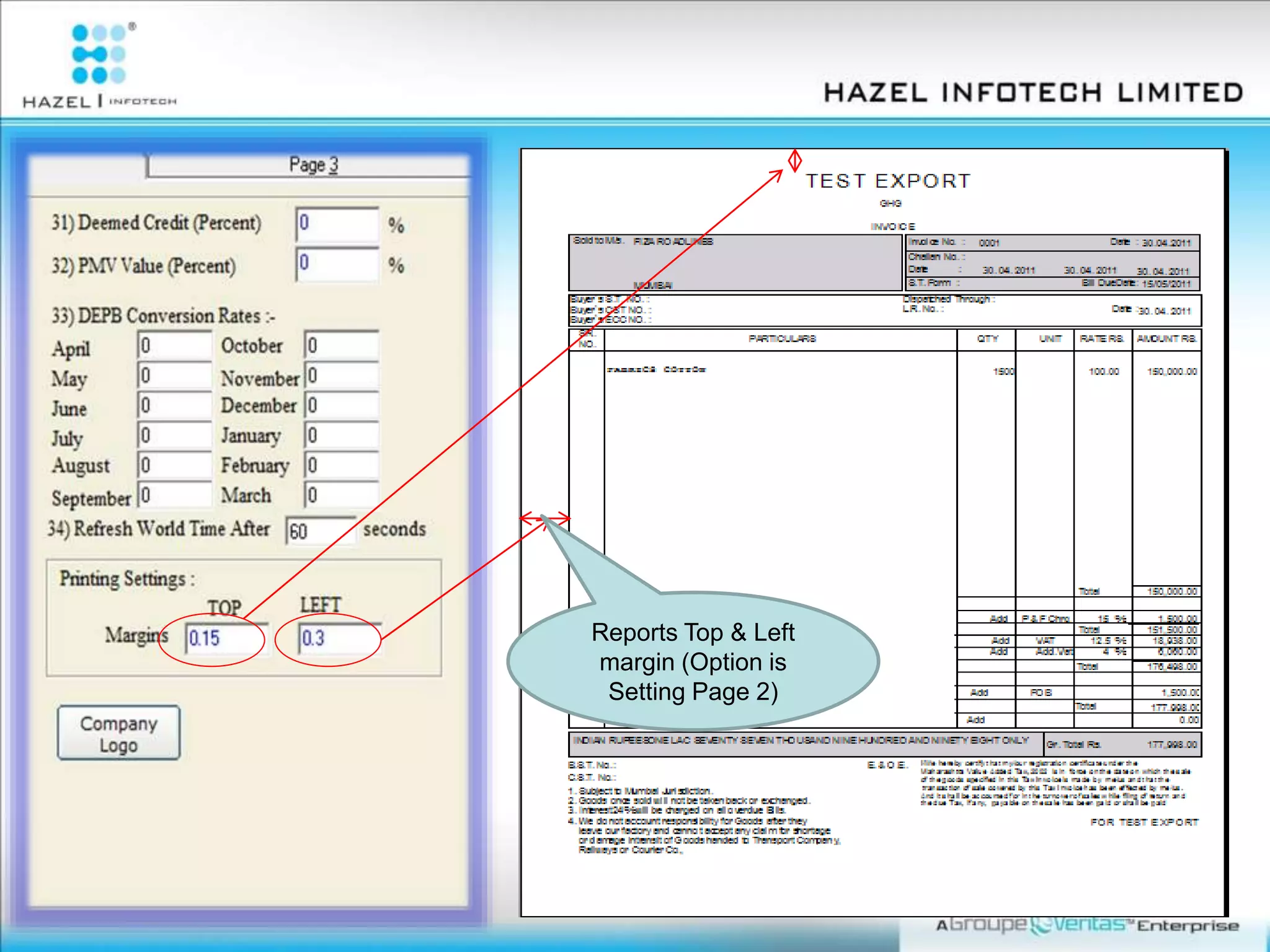Image resolution: width=1270 pixels, height=952 pixels.
Task: Click the Sold to M/s. address box
Action: tap(735, 263)
